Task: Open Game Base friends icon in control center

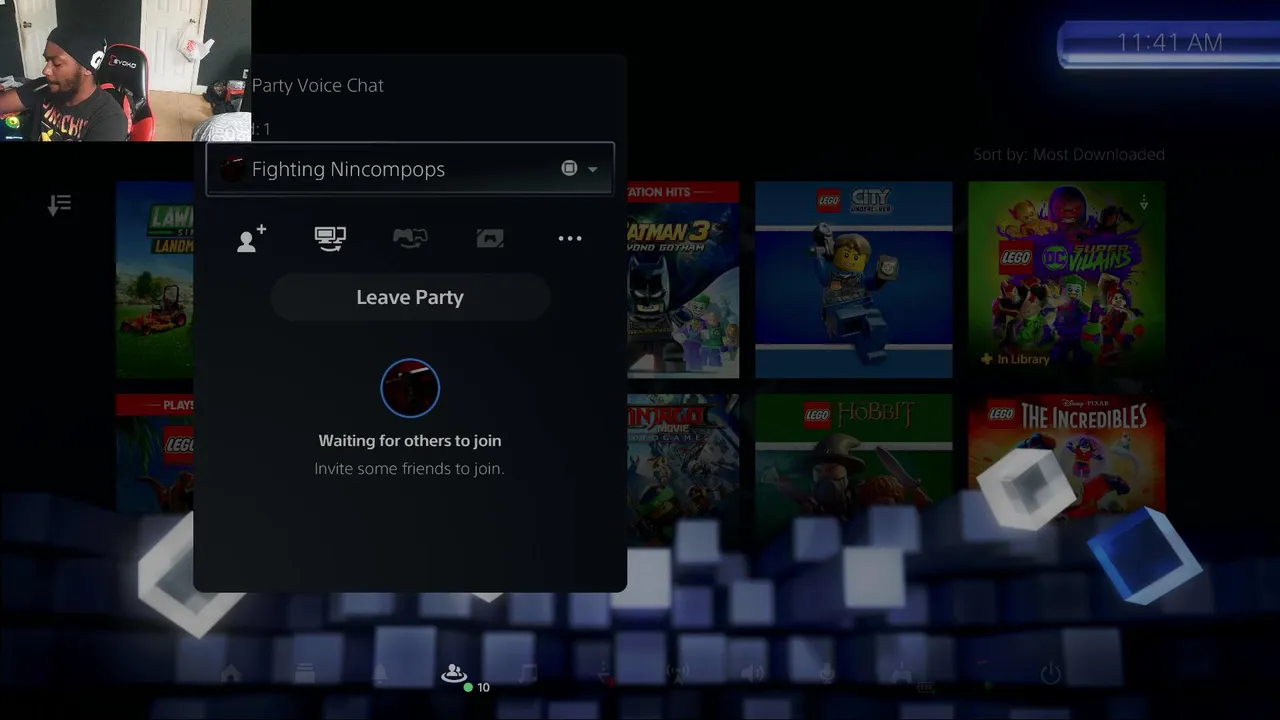Action: click(x=454, y=674)
